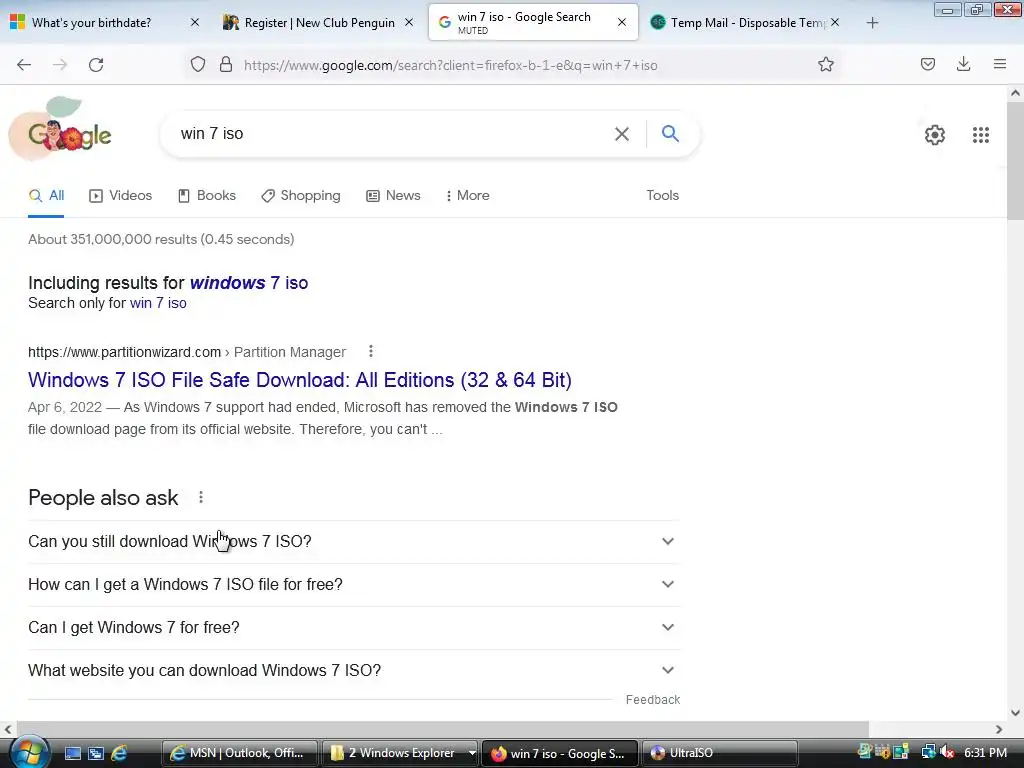Click the forward navigation arrow
This screenshot has width=1024, height=768.
click(x=60, y=65)
